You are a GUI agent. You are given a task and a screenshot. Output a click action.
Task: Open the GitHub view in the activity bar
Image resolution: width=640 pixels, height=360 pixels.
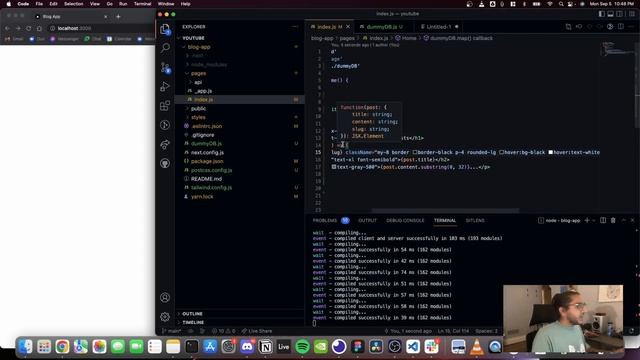(x=165, y=163)
